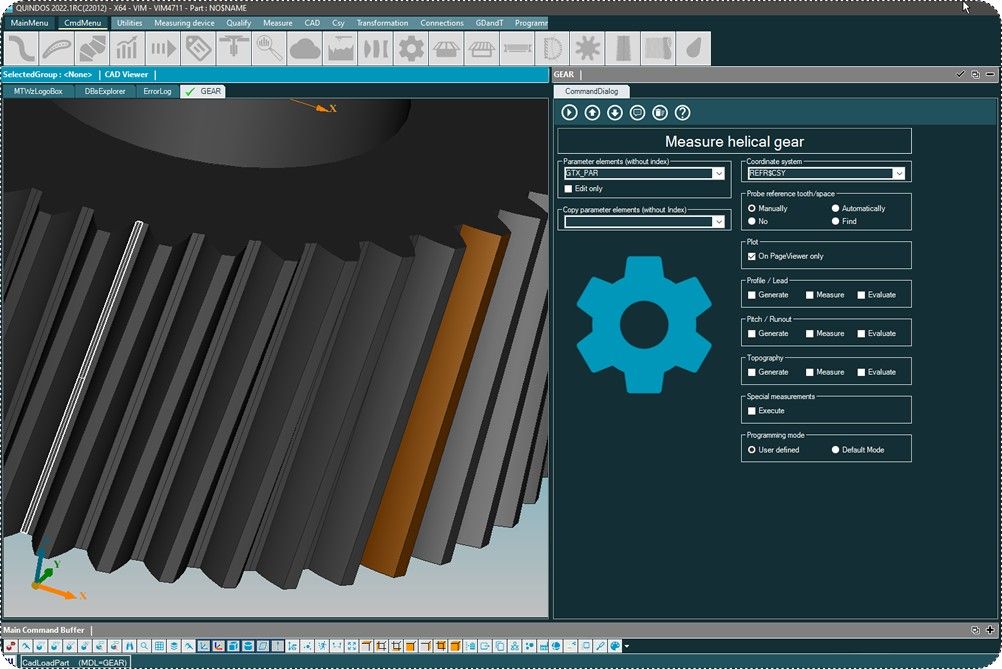The image size is (1002, 669).
Task: Select the white outlined tooth edge
Action: tap(82, 377)
